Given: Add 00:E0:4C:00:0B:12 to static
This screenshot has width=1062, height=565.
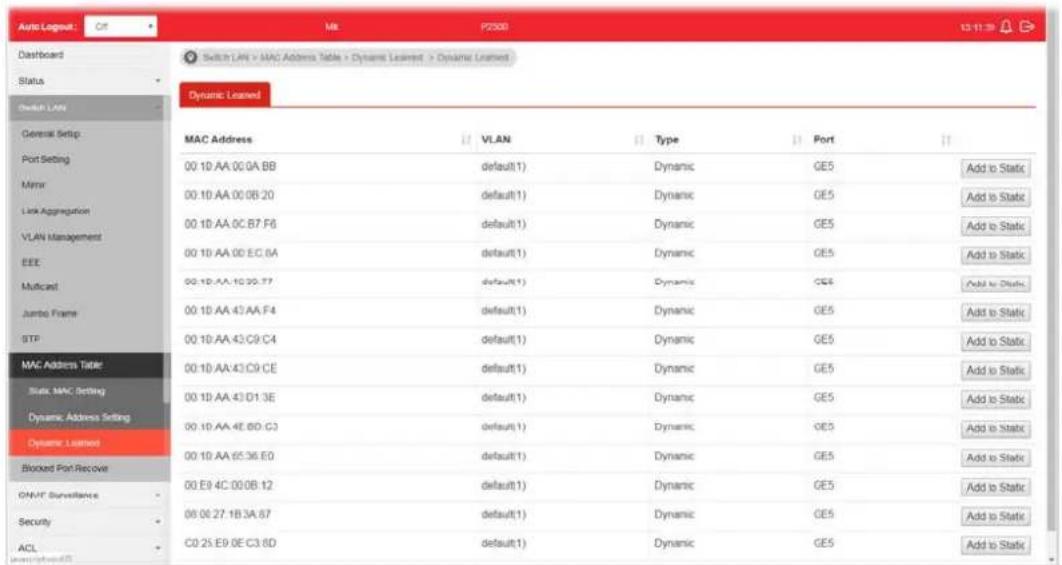Looking at the screenshot, I should click(x=995, y=487).
